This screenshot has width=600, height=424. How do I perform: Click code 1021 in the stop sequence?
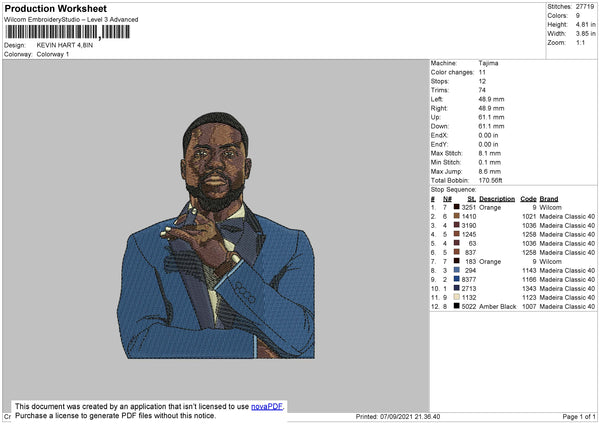tap(529, 216)
